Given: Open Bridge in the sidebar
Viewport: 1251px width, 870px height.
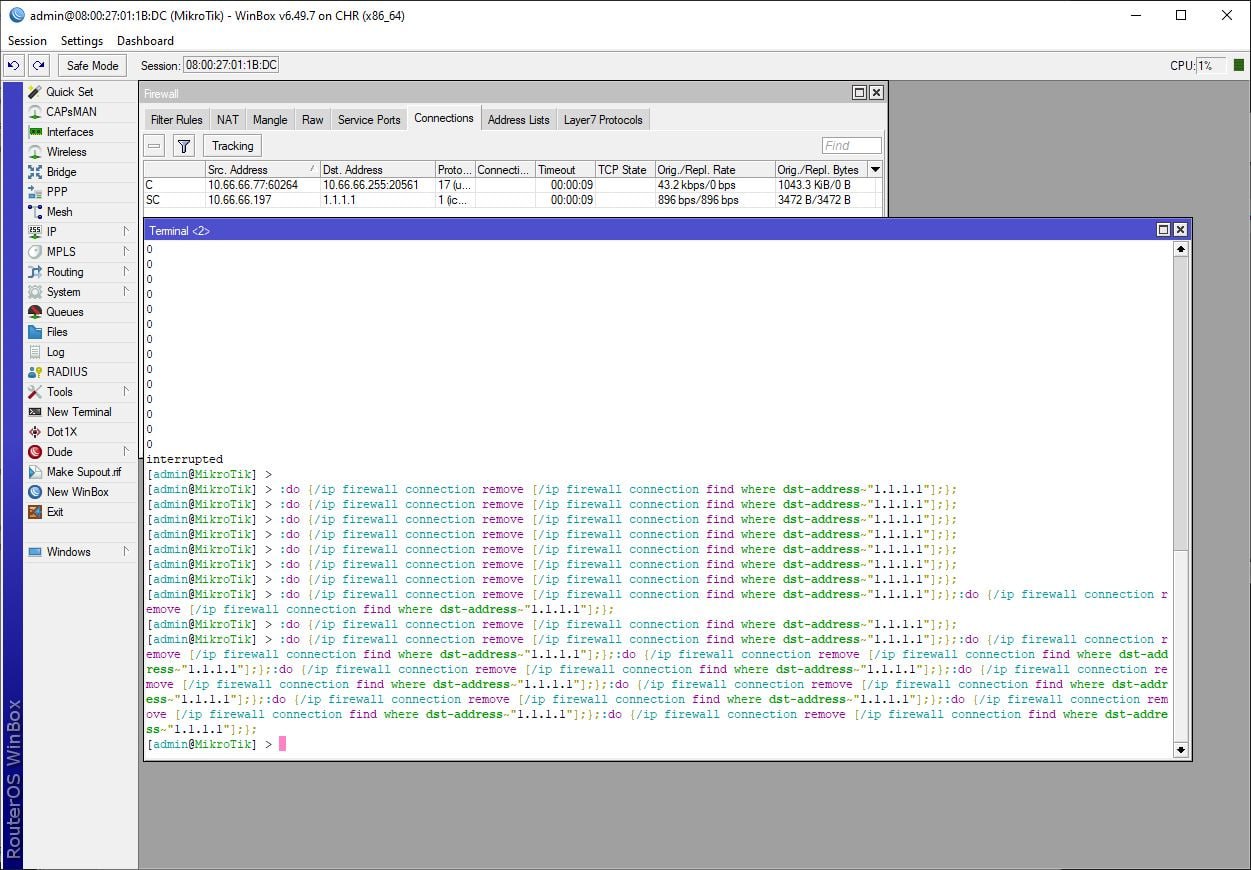Looking at the screenshot, I should coord(61,172).
